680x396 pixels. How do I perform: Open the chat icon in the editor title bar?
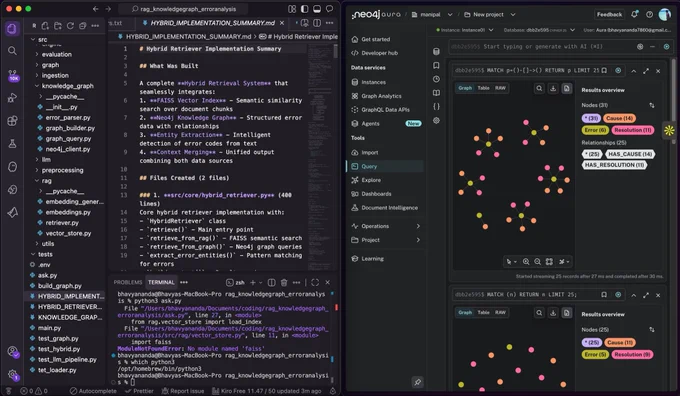point(330,9)
